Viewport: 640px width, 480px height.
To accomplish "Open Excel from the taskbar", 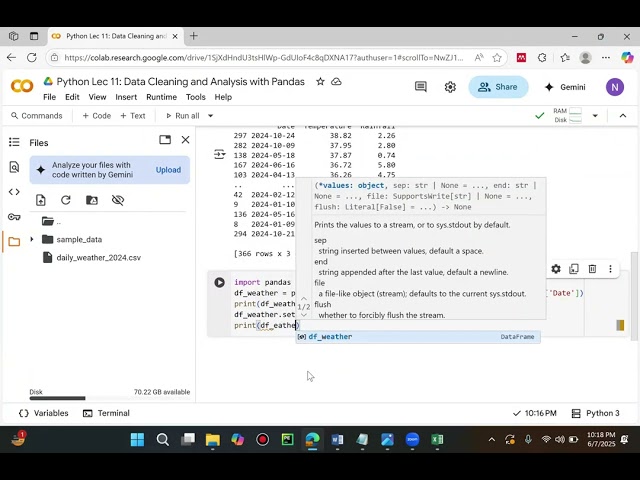I will 437,440.
